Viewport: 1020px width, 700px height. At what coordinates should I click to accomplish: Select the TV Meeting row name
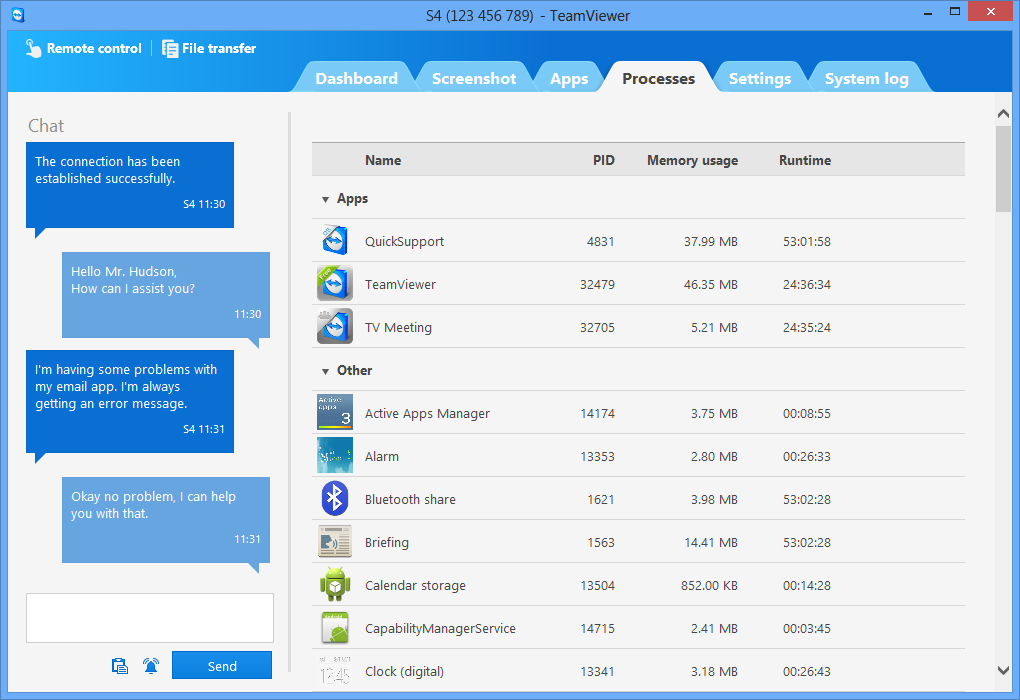point(398,327)
